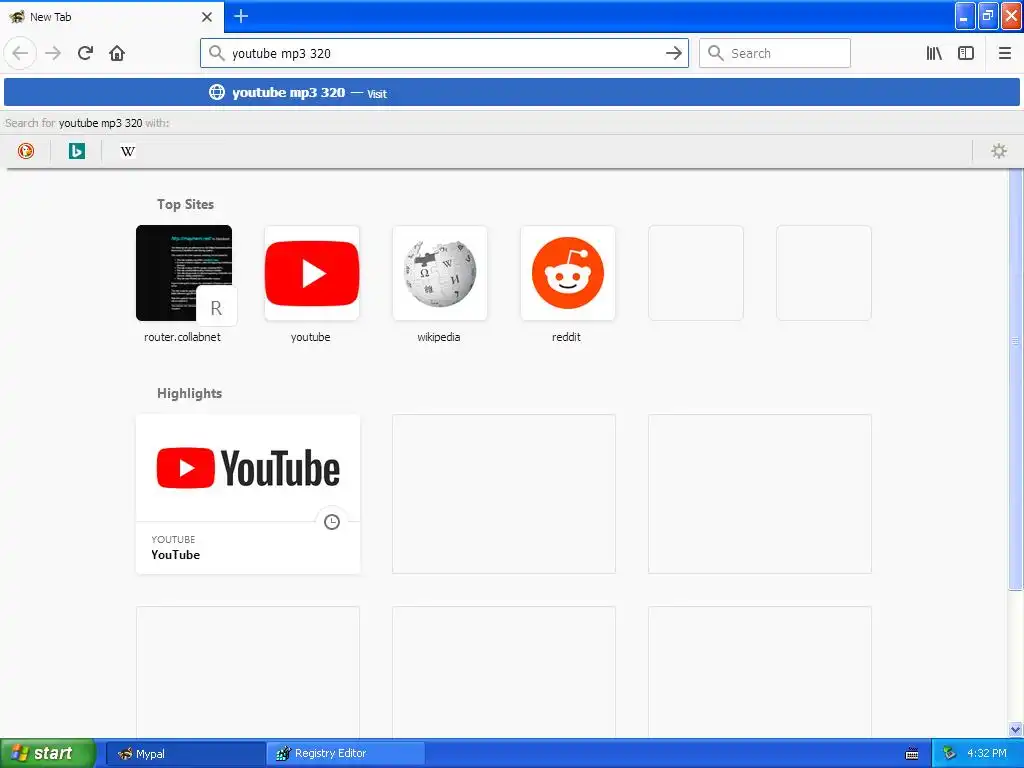
Task: Open search settings gear icon
Action: 999,152
